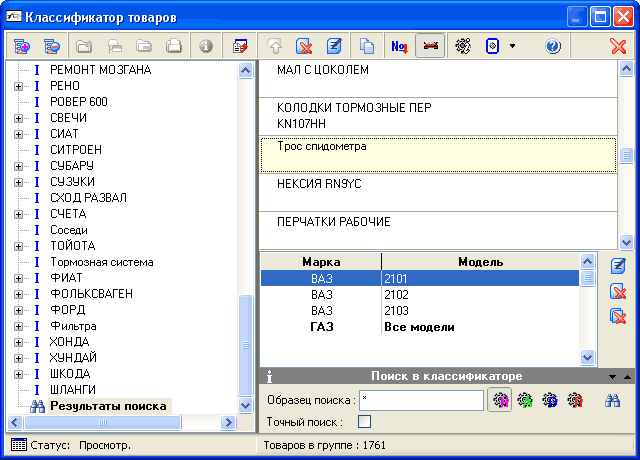This screenshot has height=460, width=640.
Task: Click the black gear icon in toolbar
Action: (x=462, y=46)
